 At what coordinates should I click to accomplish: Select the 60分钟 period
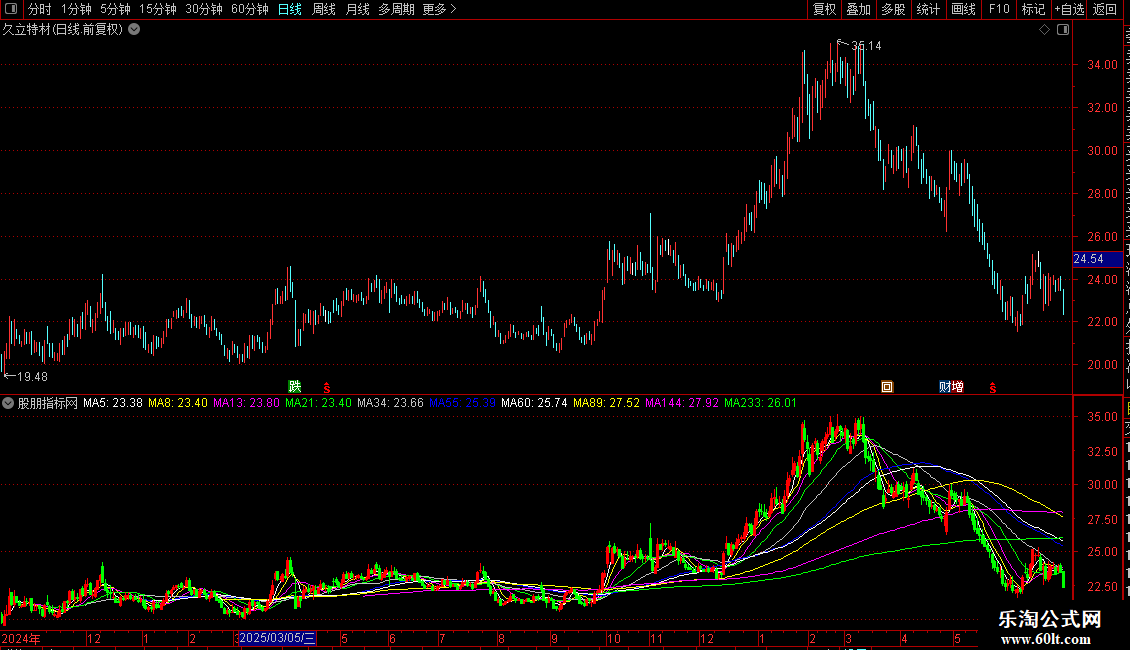249,9
